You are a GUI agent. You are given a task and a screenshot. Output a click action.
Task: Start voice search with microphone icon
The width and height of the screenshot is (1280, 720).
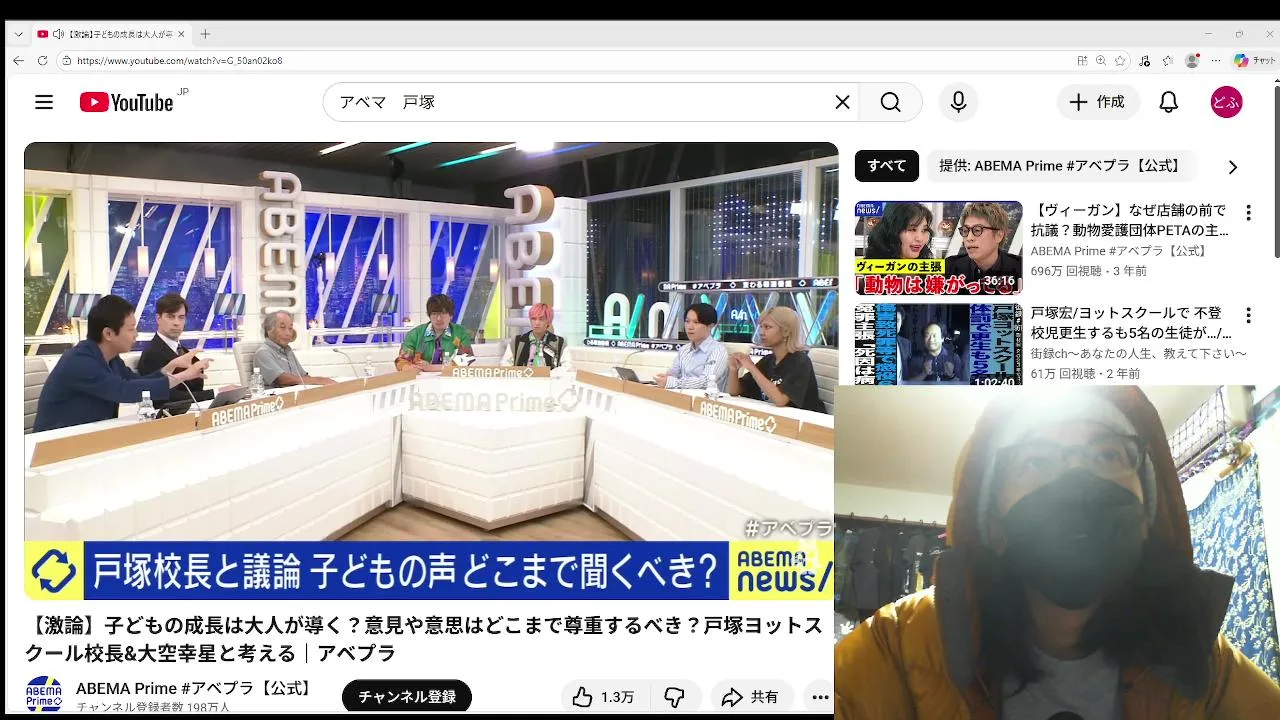coord(958,102)
